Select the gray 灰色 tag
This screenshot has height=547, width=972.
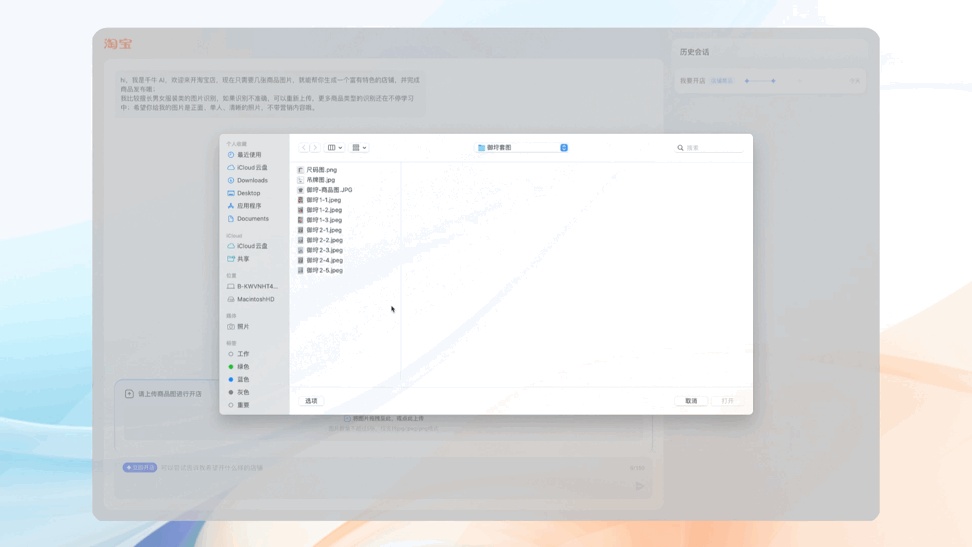pyautogui.click(x=243, y=392)
